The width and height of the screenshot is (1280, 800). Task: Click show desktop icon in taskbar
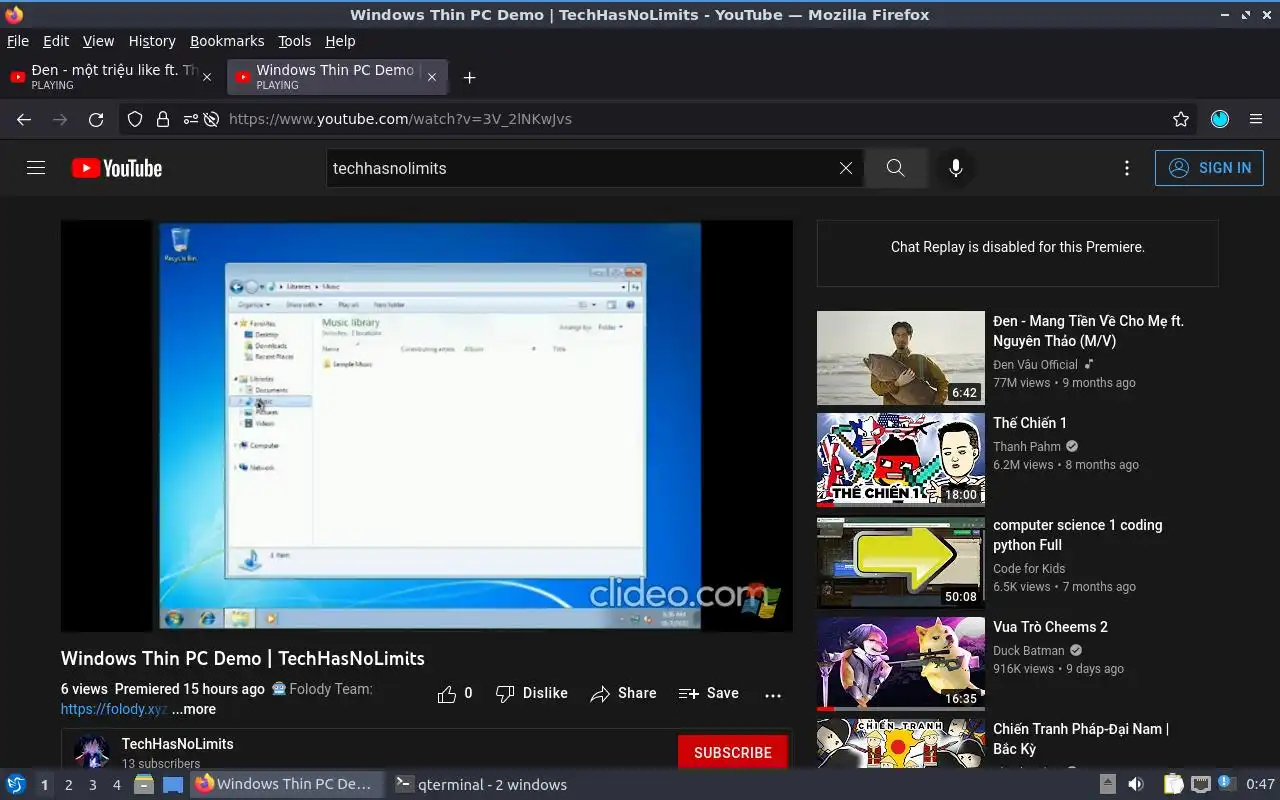point(173,784)
